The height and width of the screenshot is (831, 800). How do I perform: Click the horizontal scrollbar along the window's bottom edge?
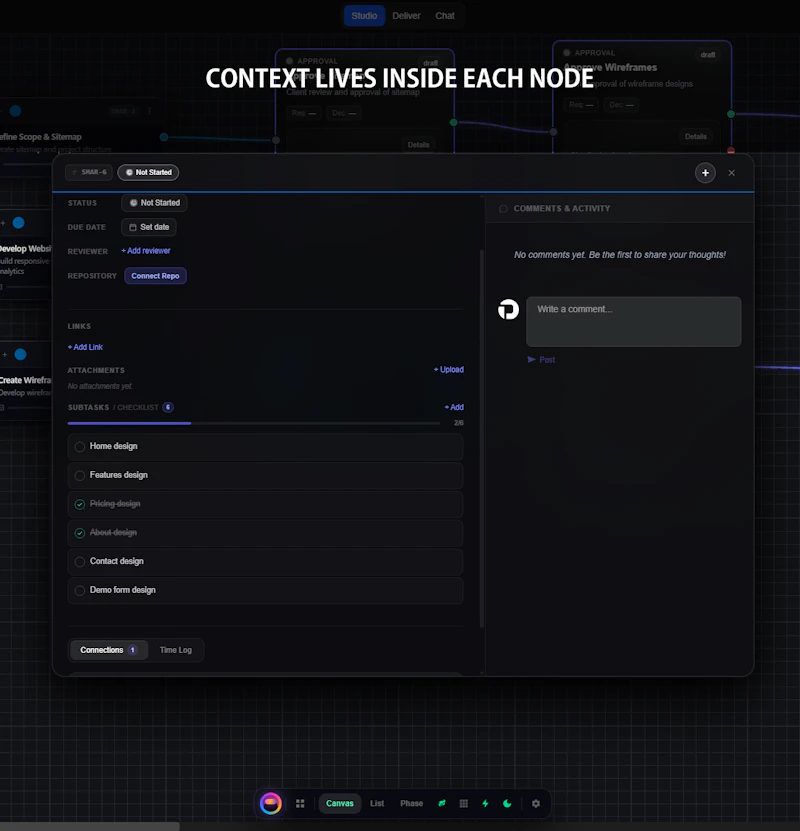[x=90, y=827]
